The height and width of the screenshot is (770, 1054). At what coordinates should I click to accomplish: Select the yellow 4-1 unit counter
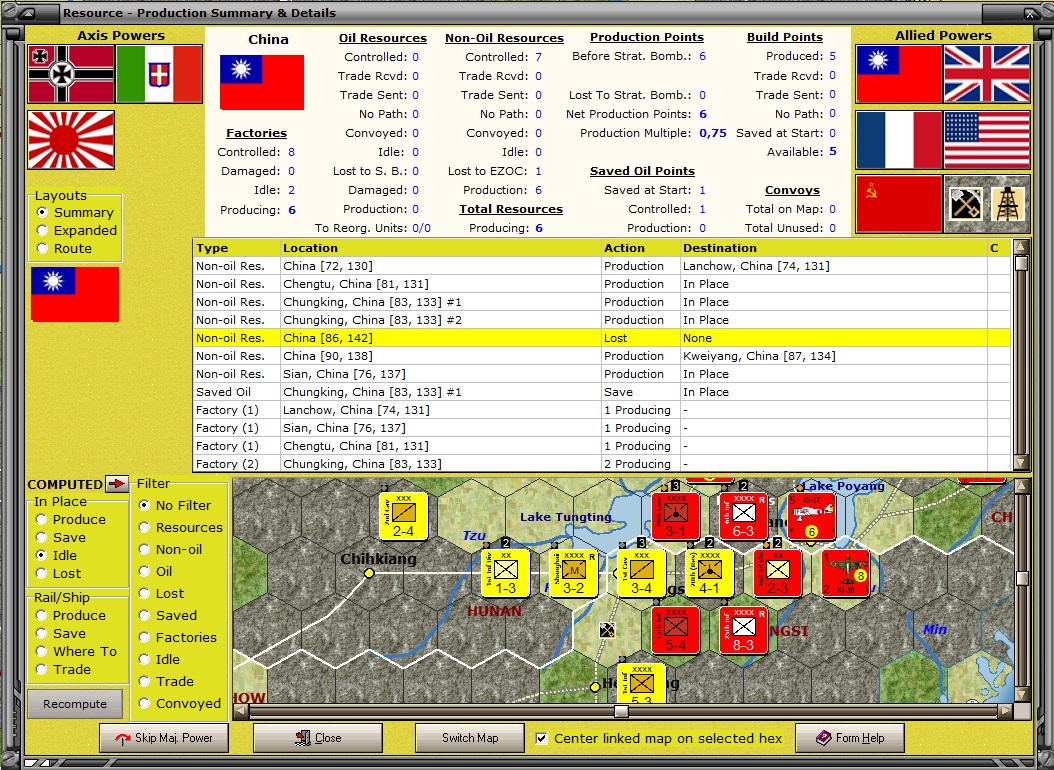pos(709,573)
